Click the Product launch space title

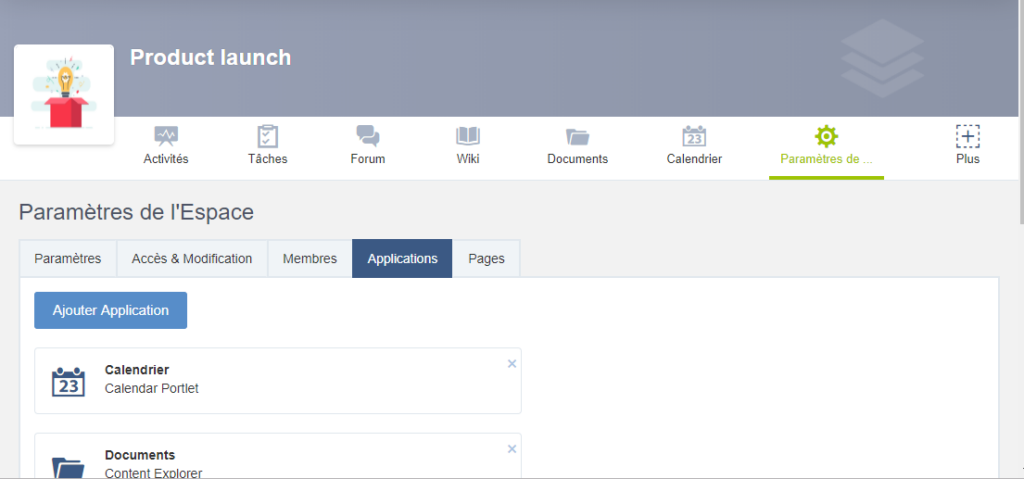click(x=210, y=58)
